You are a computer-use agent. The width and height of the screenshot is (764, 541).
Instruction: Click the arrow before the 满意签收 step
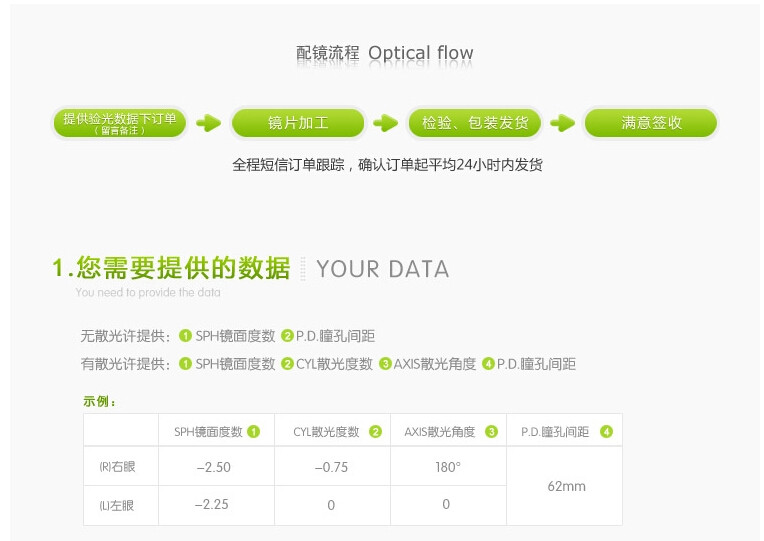pos(562,123)
